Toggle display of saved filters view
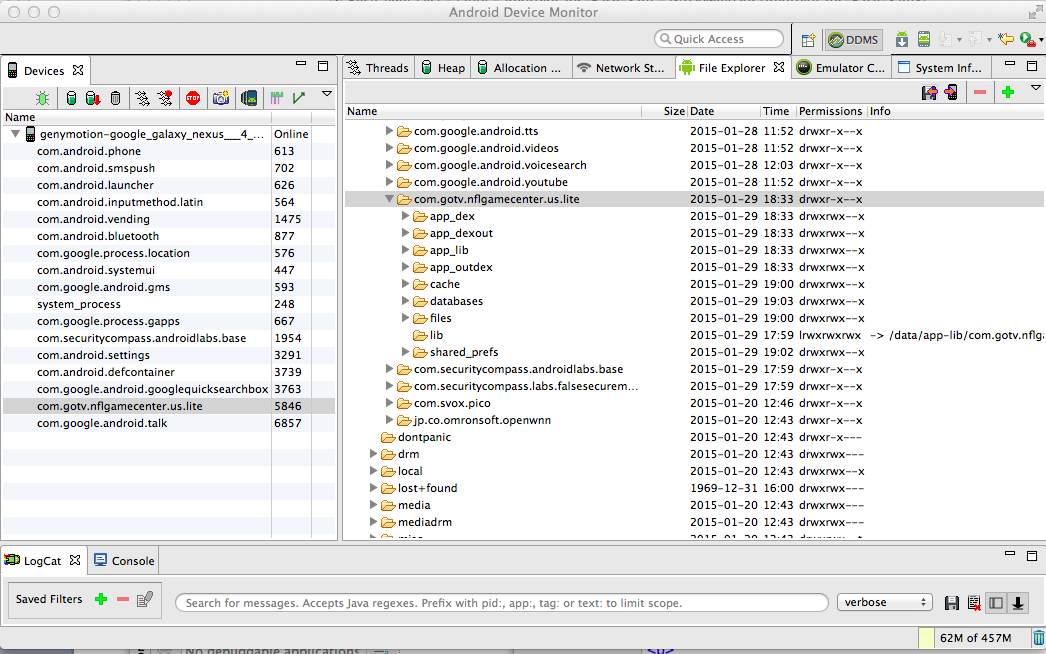This screenshot has width=1046, height=654. tap(996, 603)
